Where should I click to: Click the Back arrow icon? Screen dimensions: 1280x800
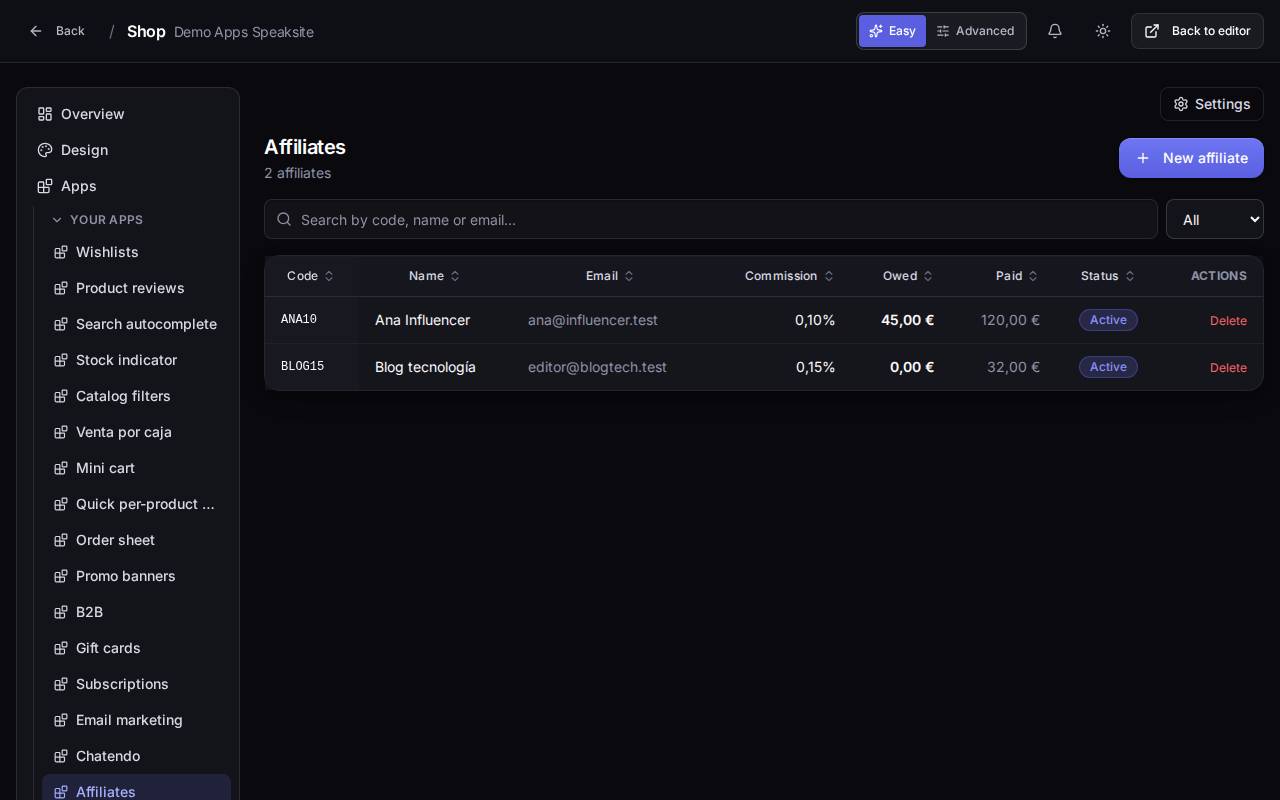pos(36,31)
